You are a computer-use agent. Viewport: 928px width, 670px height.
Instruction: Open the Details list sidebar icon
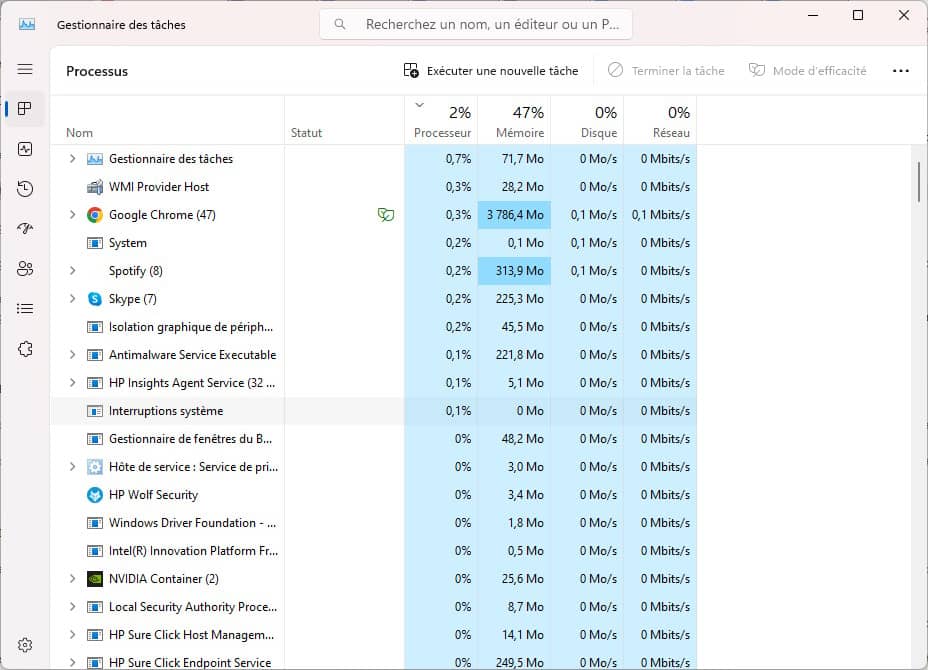pyautogui.click(x=25, y=308)
